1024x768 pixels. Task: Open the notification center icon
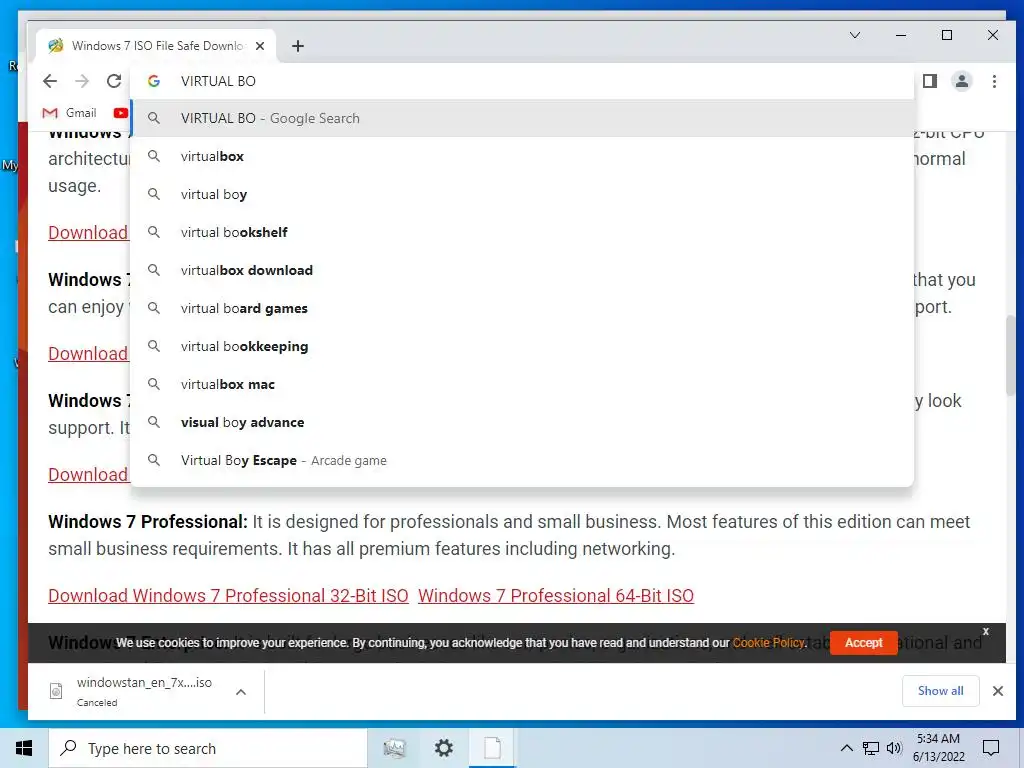pyautogui.click(x=991, y=748)
